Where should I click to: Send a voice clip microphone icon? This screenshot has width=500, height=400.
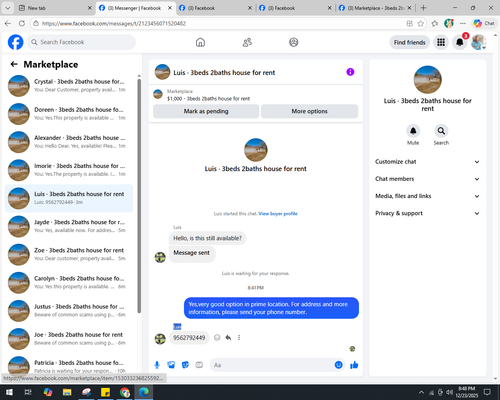(157, 365)
